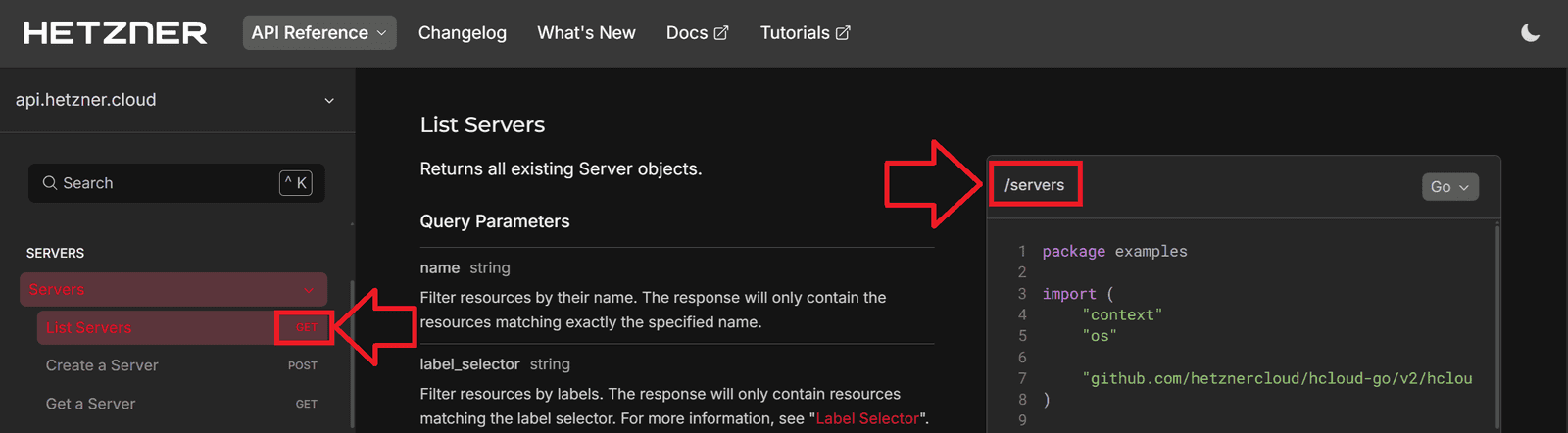Click the /servers endpoint path

pos(1034,185)
